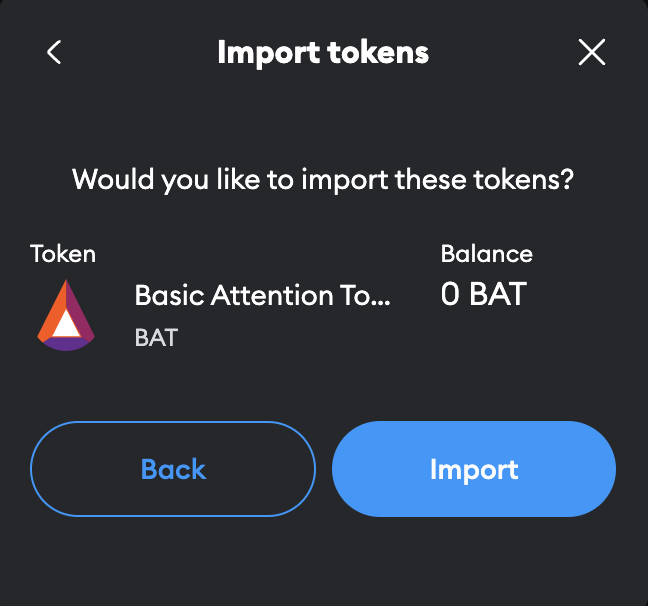Close the Import tokens dialog
648x606 pixels.
point(592,52)
